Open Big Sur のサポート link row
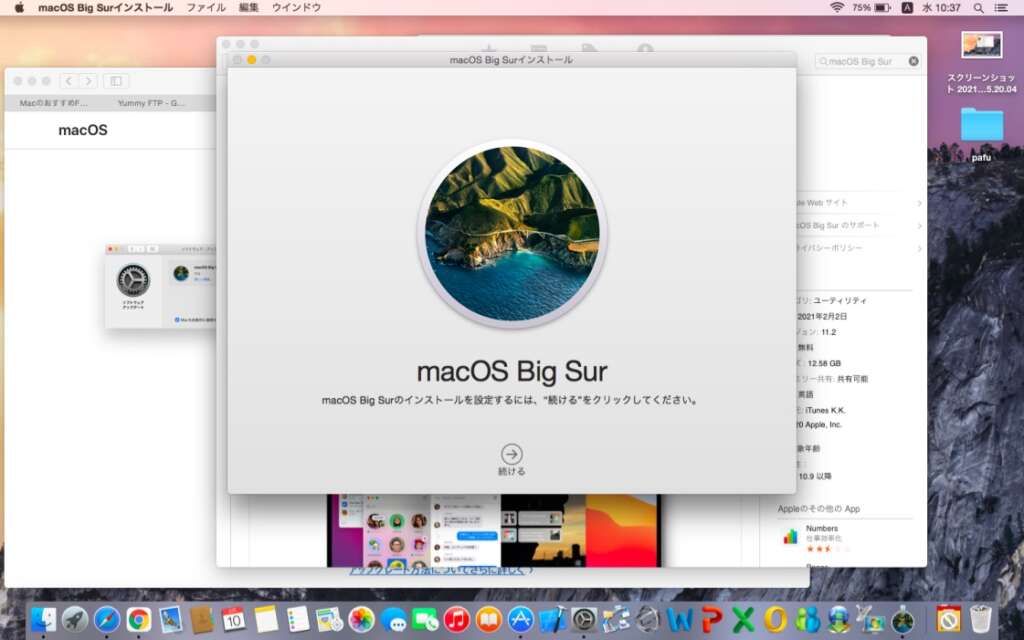1024x640 pixels. click(858, 225)
